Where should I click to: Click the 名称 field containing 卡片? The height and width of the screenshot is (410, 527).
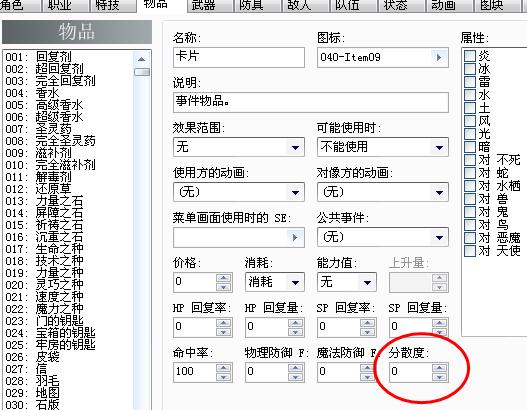[x=239, y=57]
